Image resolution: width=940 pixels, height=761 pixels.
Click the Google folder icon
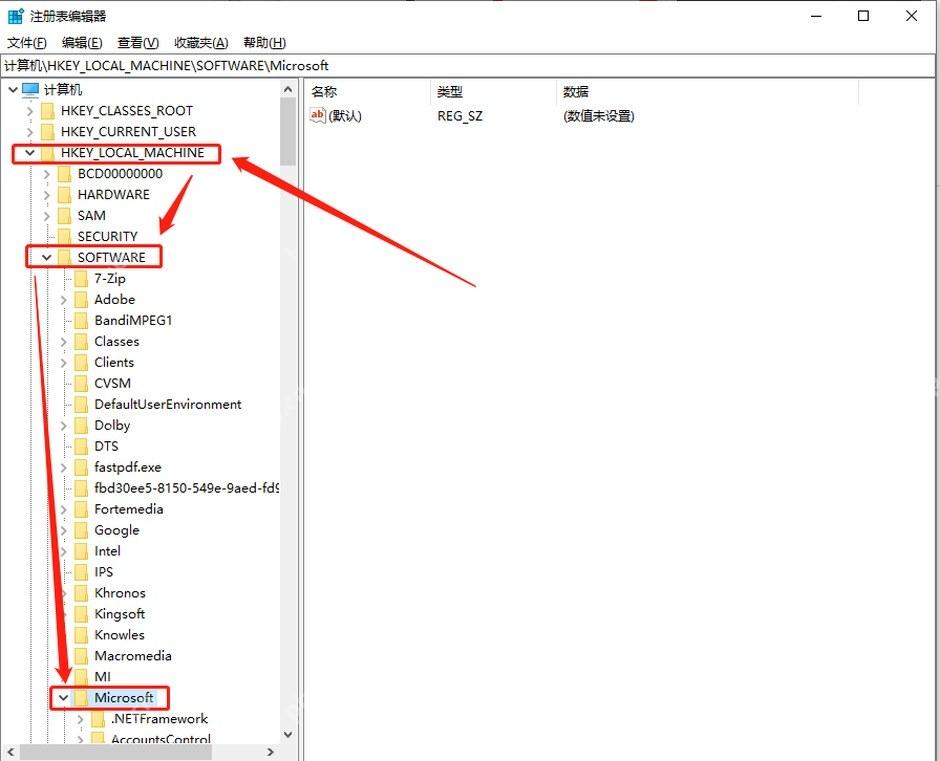click(x=81, y=530)
